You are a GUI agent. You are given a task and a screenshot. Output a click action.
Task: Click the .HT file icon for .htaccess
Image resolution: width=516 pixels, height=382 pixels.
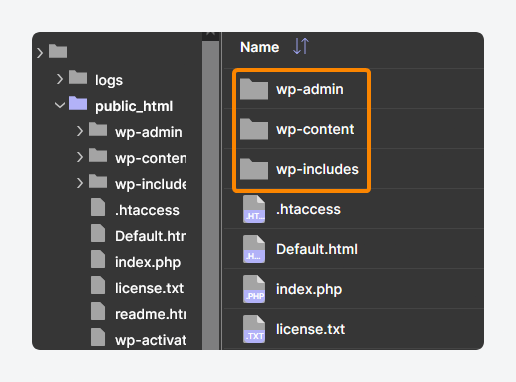(254, 209)
